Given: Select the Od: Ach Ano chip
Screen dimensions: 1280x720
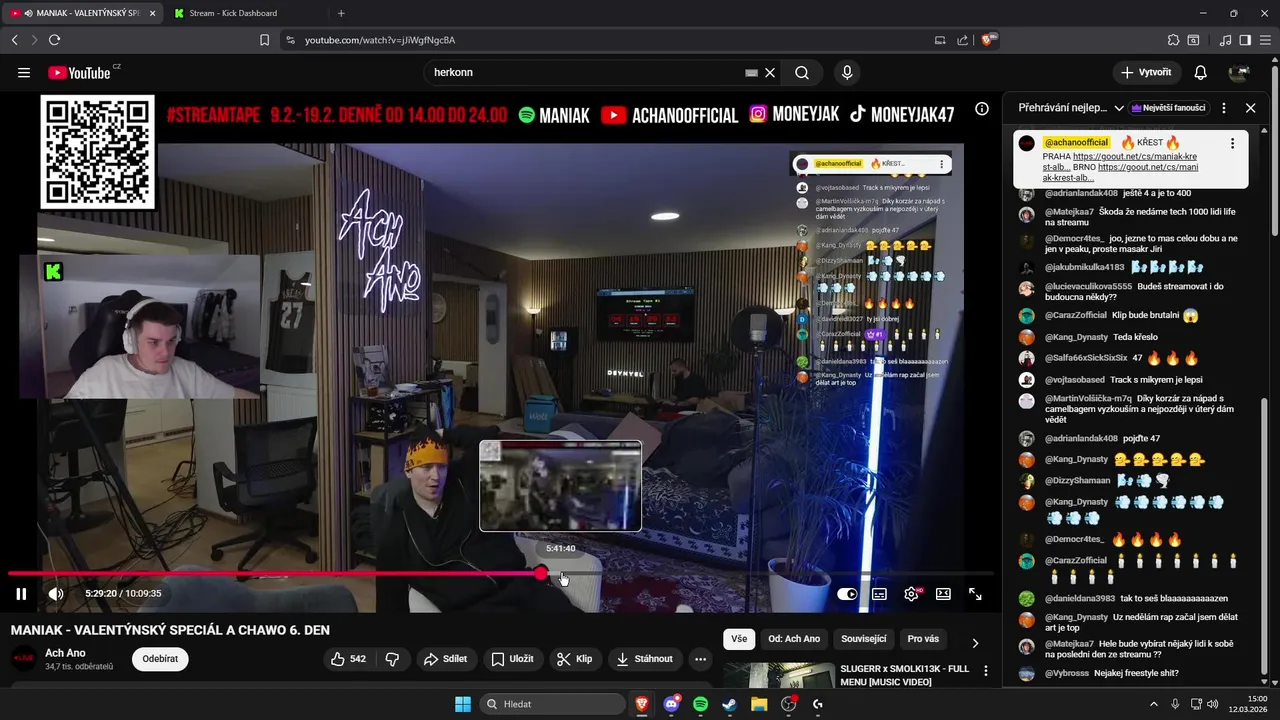Looking at the screenshot, I should coord(794,639).
